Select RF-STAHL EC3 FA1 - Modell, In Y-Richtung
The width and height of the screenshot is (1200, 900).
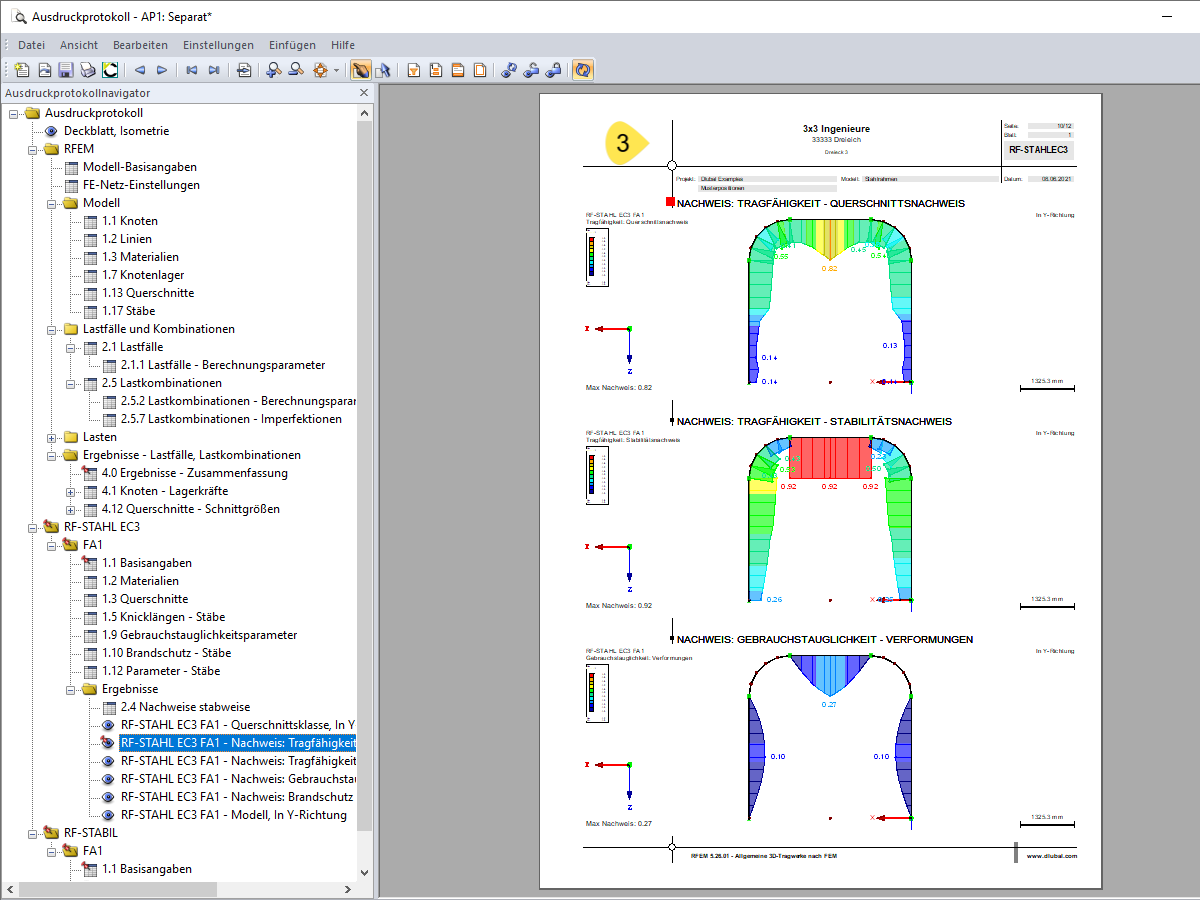point(234,815)
